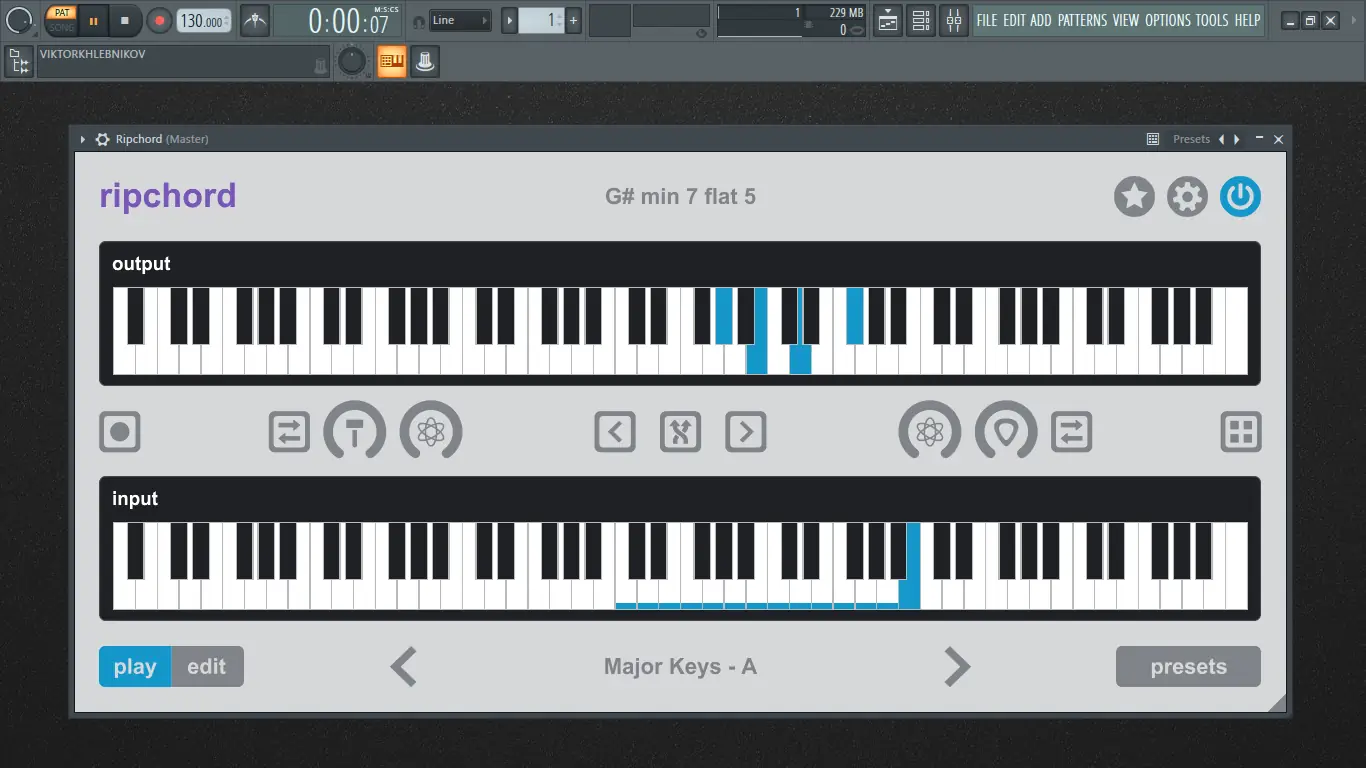Minimize the Ripchord plugin window
This screenshot has height=768, width=1366.
(1259, 139)
